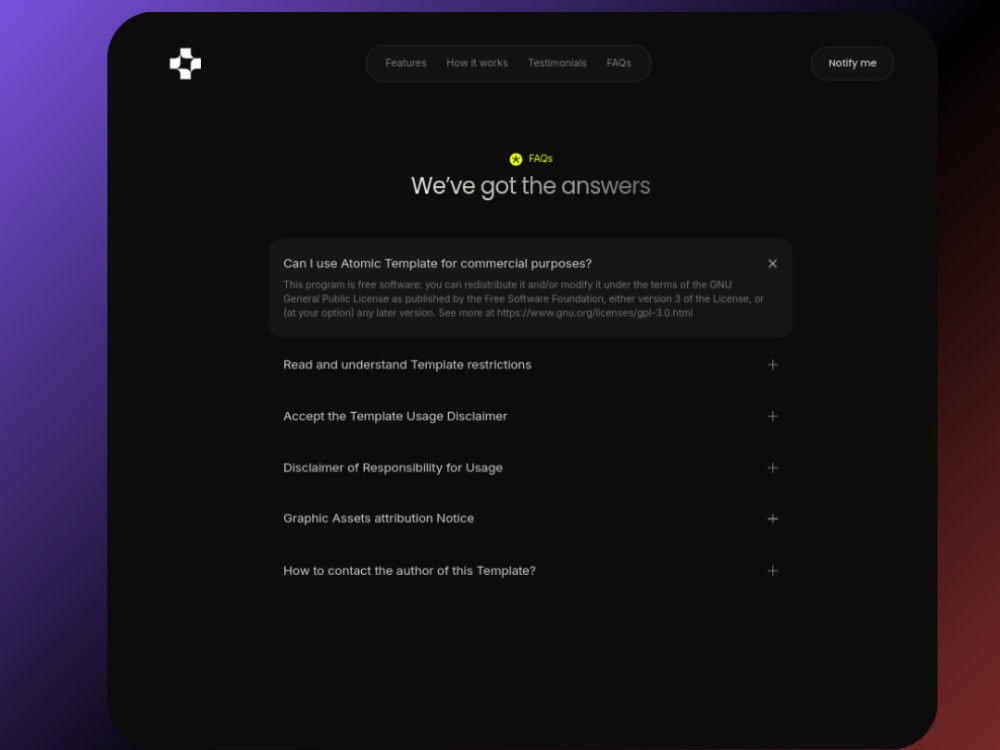The width and height of the screenshot is (1000, 750).
Task: Click plus icon for Responsibility for Usage
Action: coord(772,468)
